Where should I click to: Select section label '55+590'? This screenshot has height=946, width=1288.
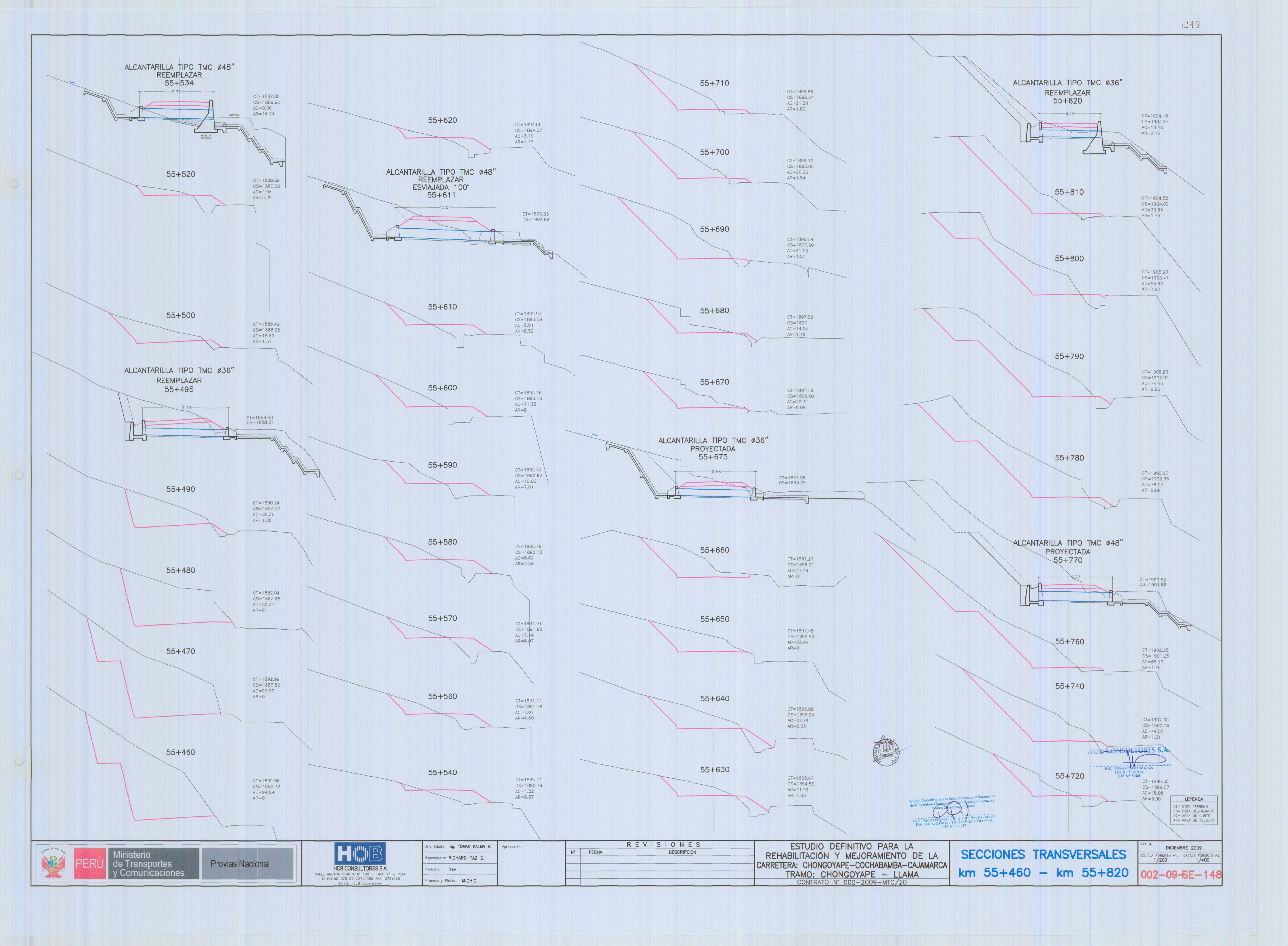tap(442, 465)
